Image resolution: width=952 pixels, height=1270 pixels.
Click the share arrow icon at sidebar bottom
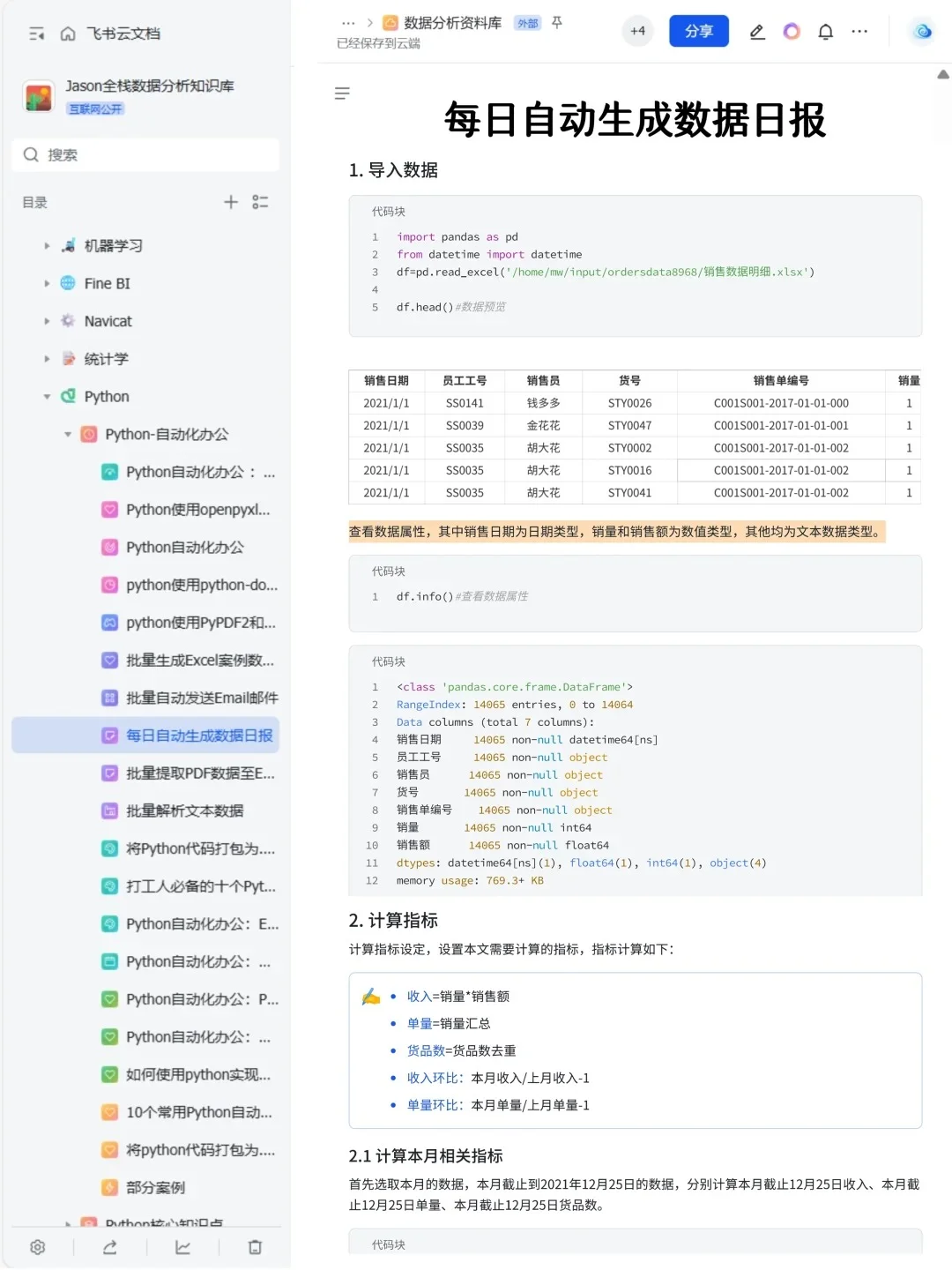coord(108,1247)
